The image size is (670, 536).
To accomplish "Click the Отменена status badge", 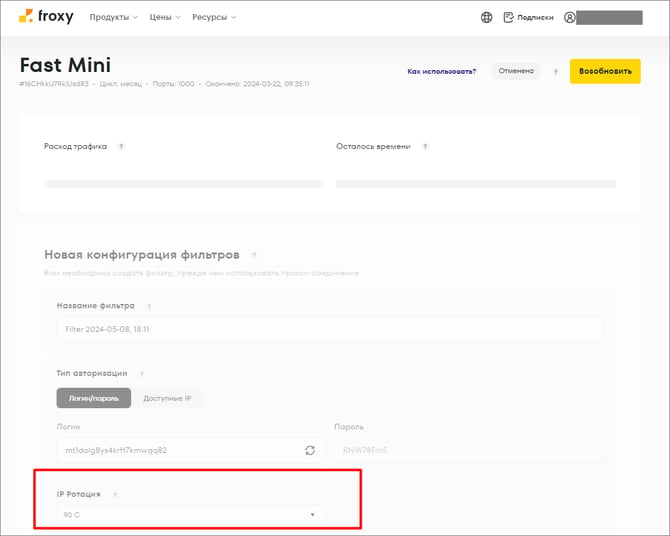I will coord(516,71).
